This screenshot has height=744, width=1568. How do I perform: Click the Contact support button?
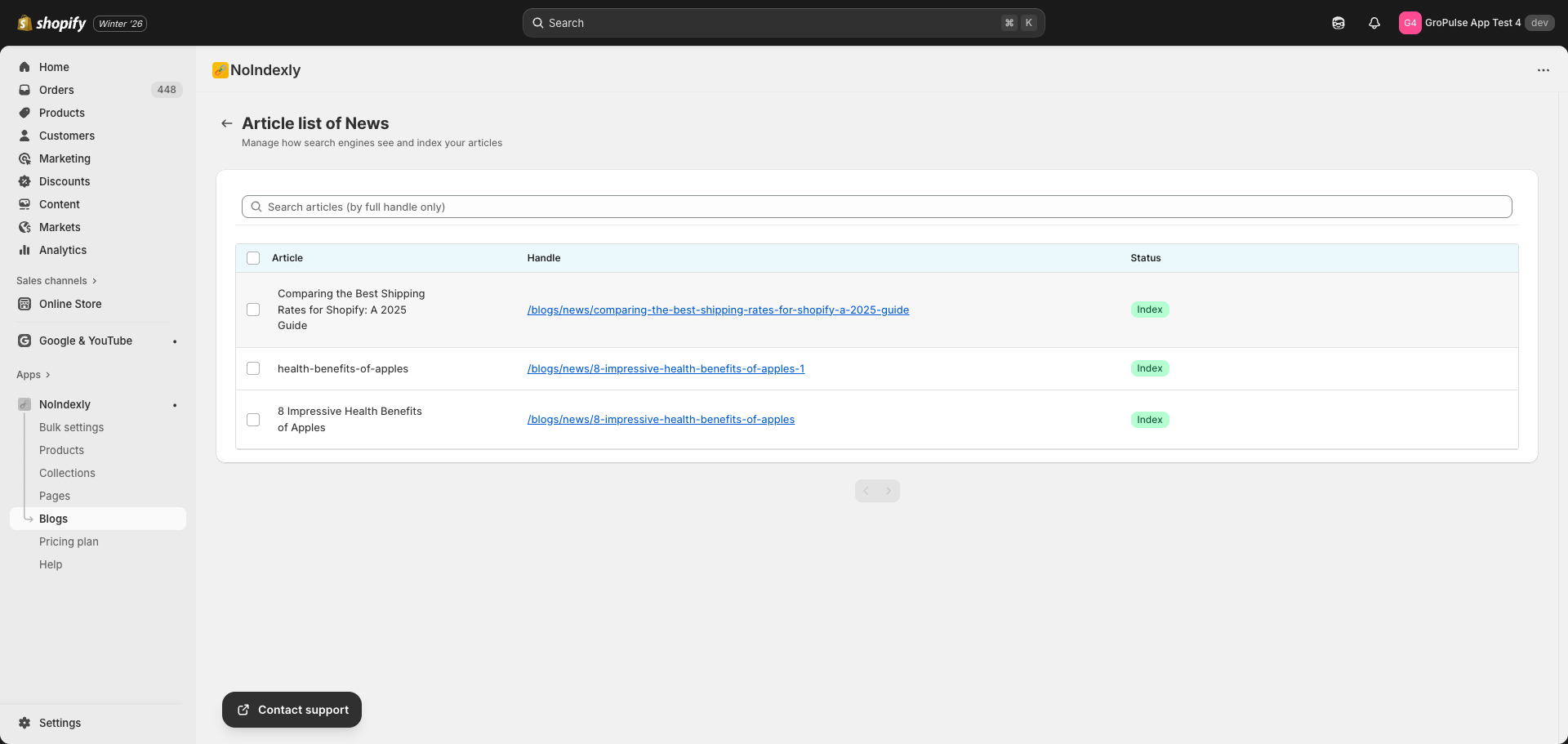tap(292, 710)
